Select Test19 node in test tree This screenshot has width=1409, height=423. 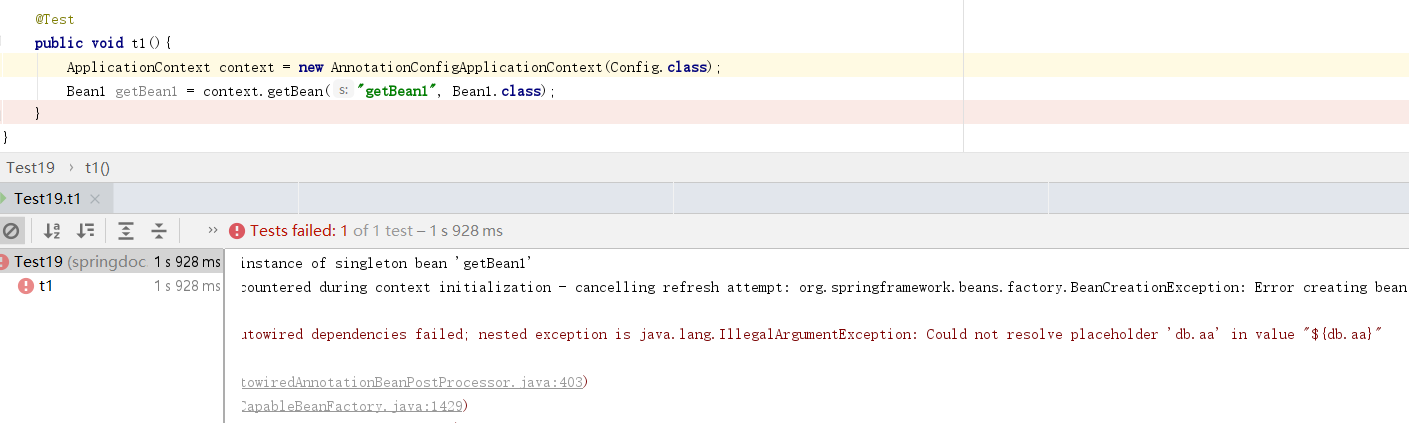point(110,262)
